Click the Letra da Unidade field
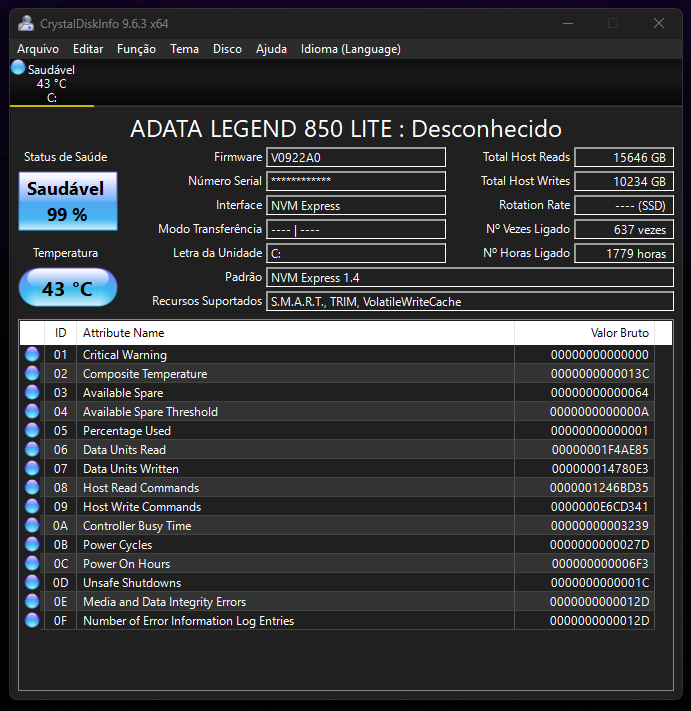Screen dimensions: 691x711 pyautogui.click(x=356, y=253)
